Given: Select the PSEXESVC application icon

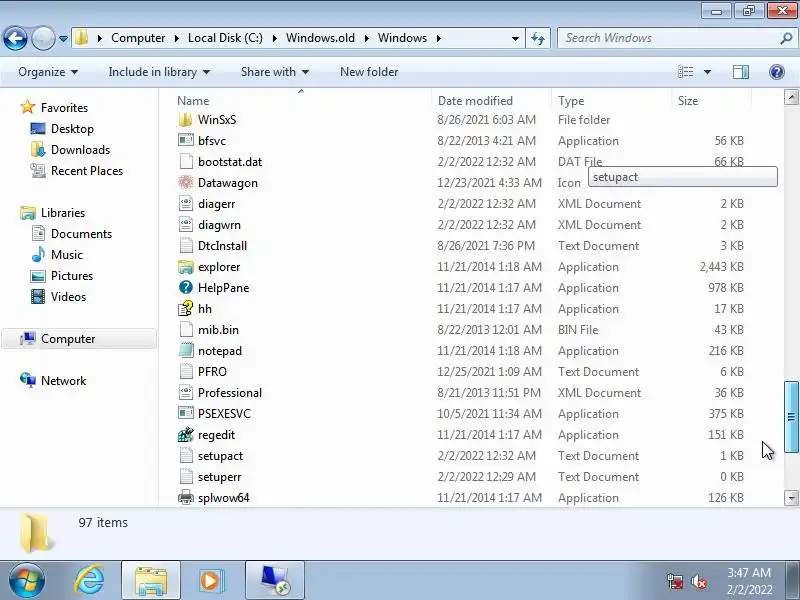Looking at the screenshot, I should click(x=186, y=413).
